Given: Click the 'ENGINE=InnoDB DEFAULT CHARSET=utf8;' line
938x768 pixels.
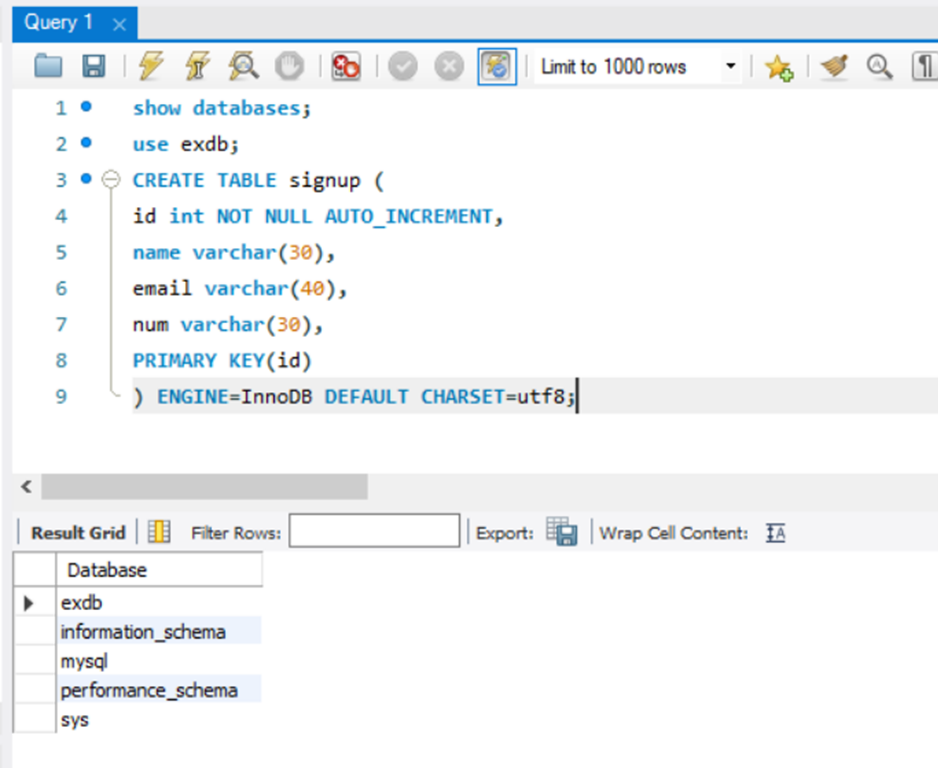Looking at the screenshot, I should tap(366, 397).
